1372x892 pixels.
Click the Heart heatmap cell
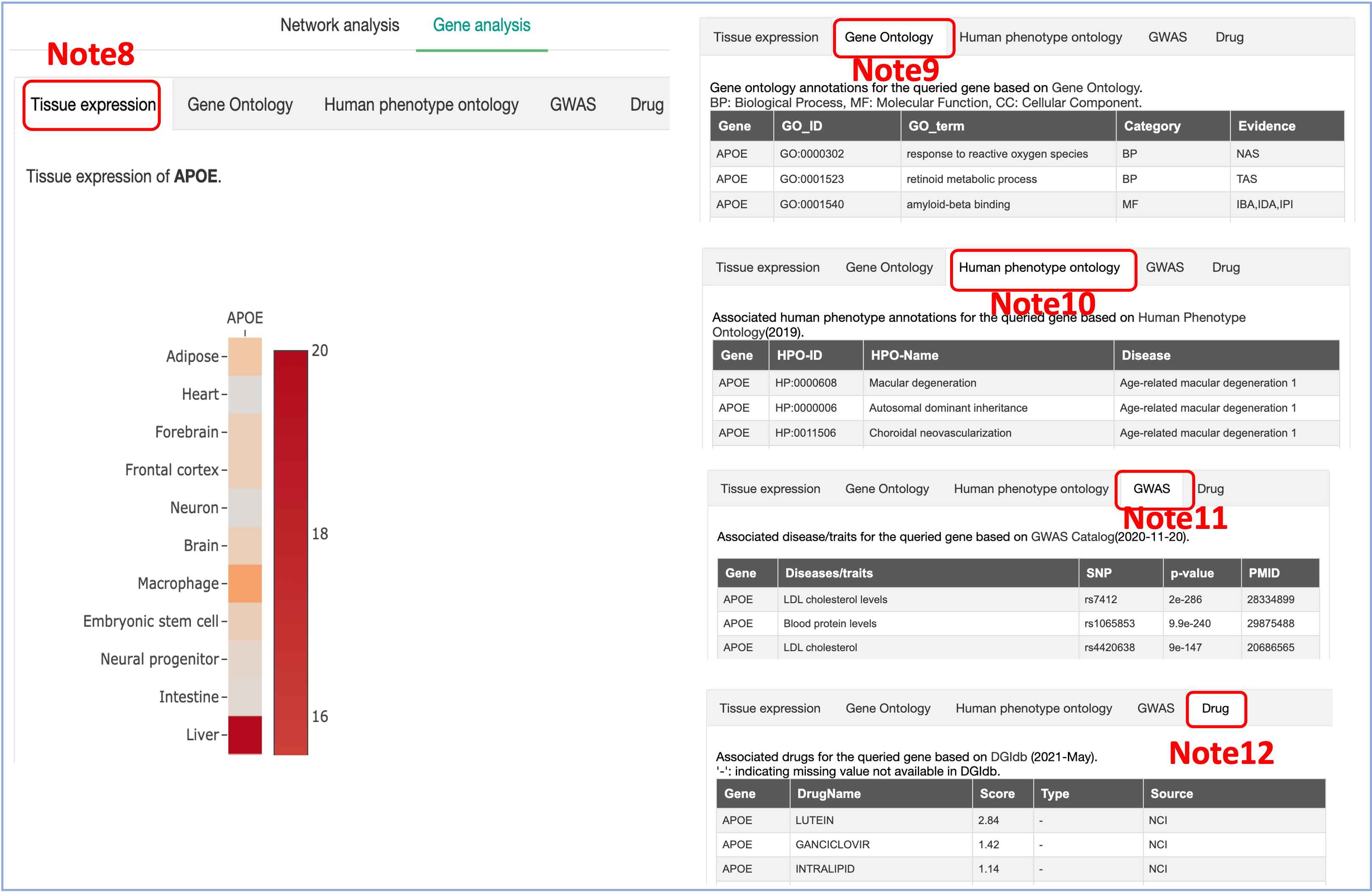[245, 394]
